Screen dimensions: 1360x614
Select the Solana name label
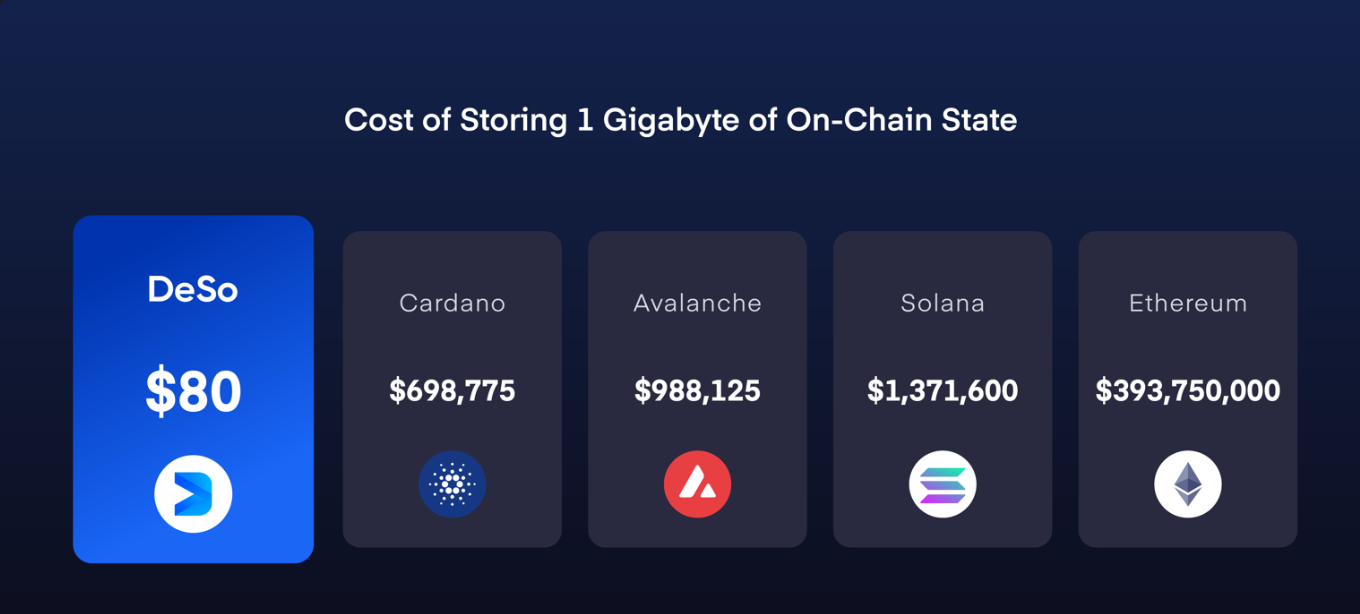tap(942, 303)
